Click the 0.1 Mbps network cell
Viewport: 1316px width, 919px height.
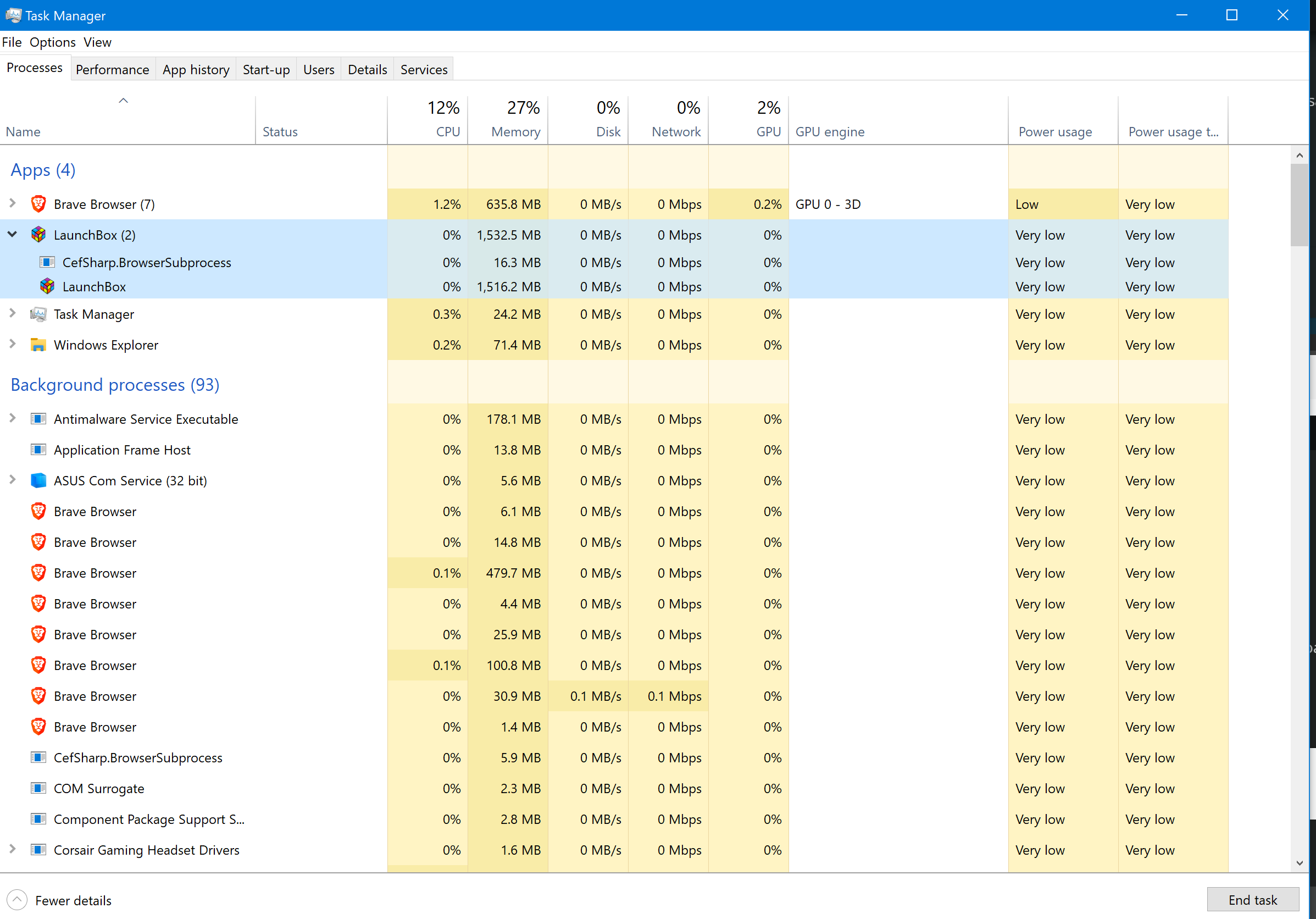[668, 696]
